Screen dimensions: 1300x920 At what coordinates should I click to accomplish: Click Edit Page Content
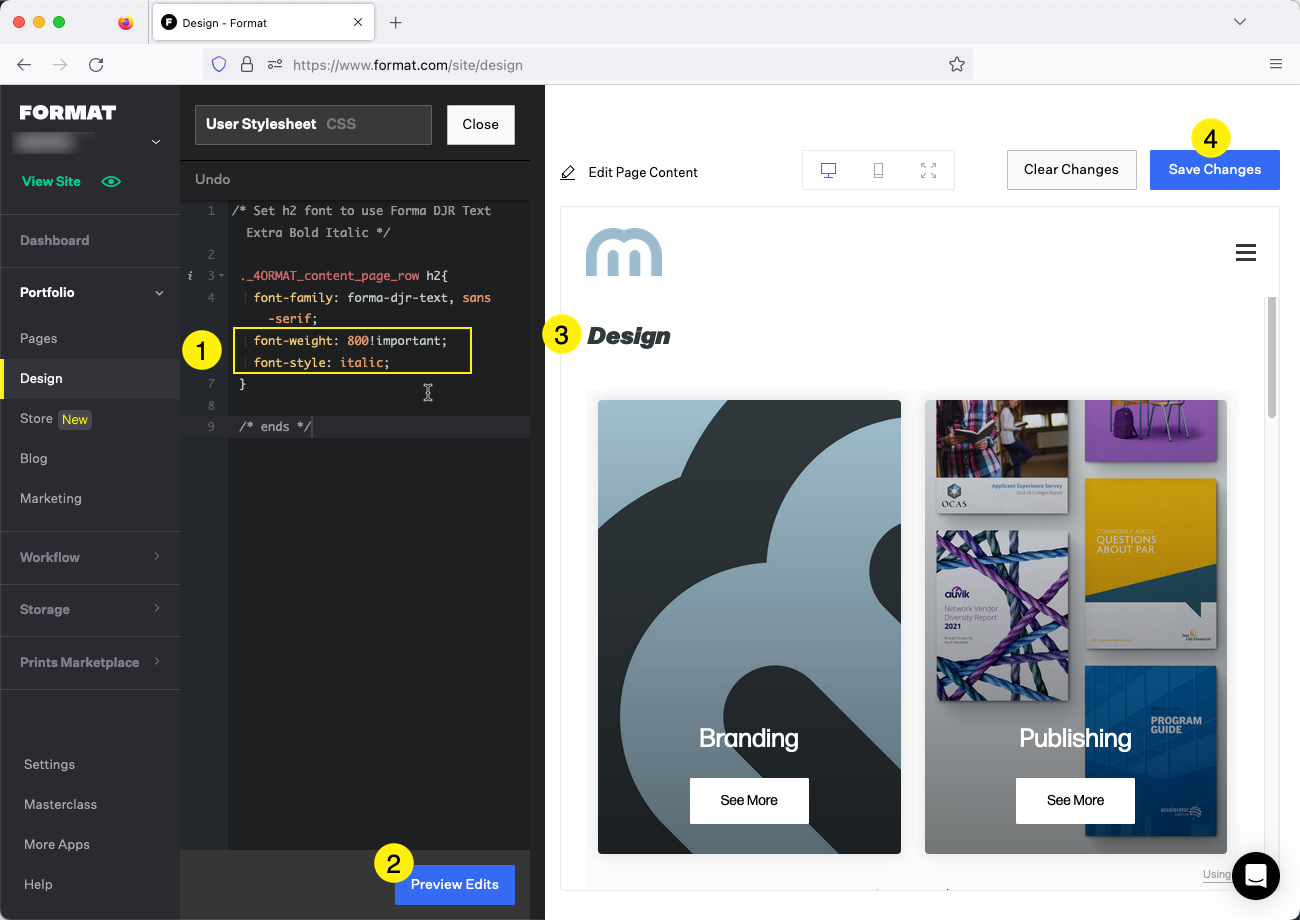[643, 172]
